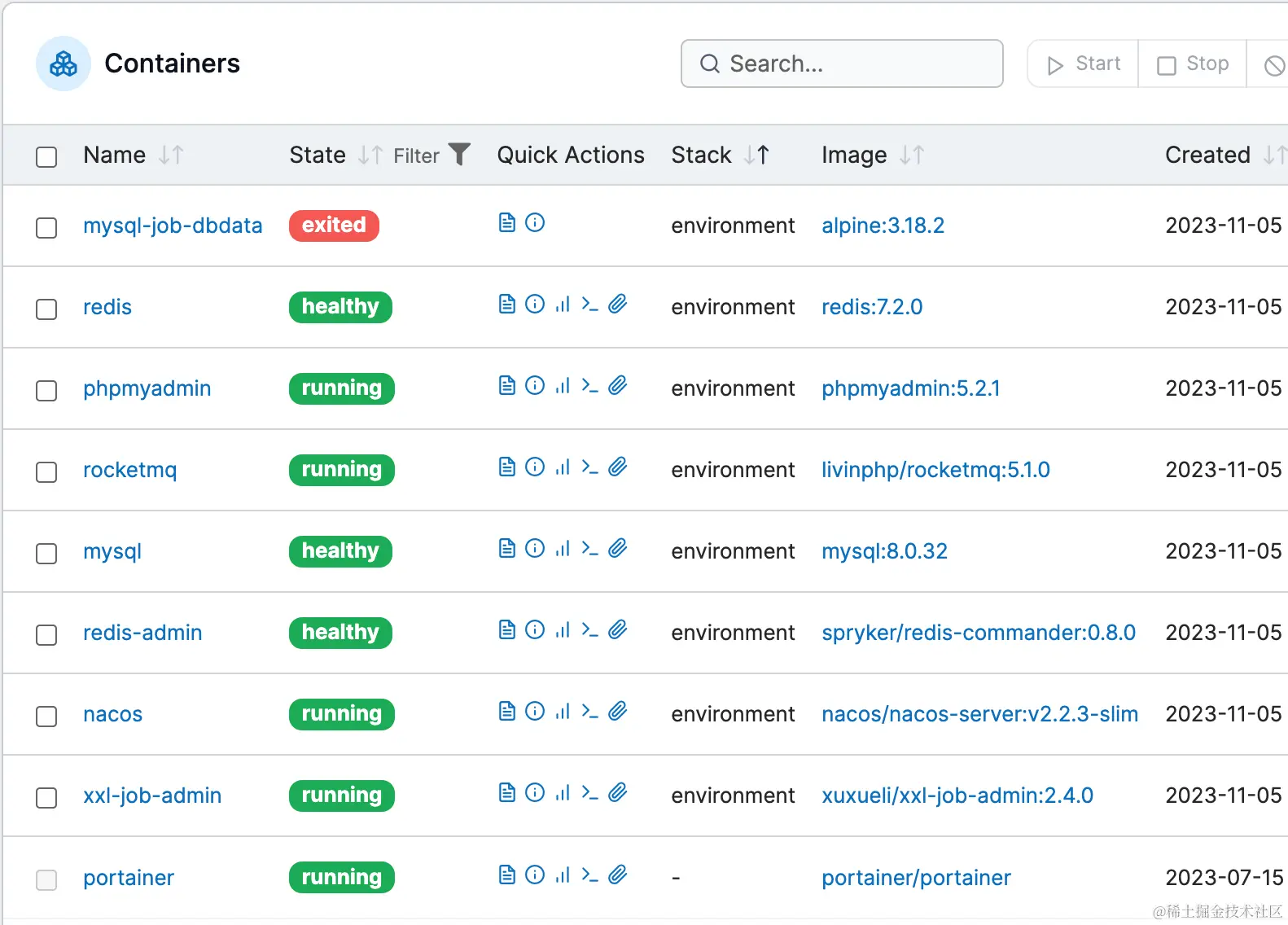The width and height of the screenshot is (1288, 925).
Task: Open the phpmyadmin:5.2.1 image link
Action: [x=910, y=388]
